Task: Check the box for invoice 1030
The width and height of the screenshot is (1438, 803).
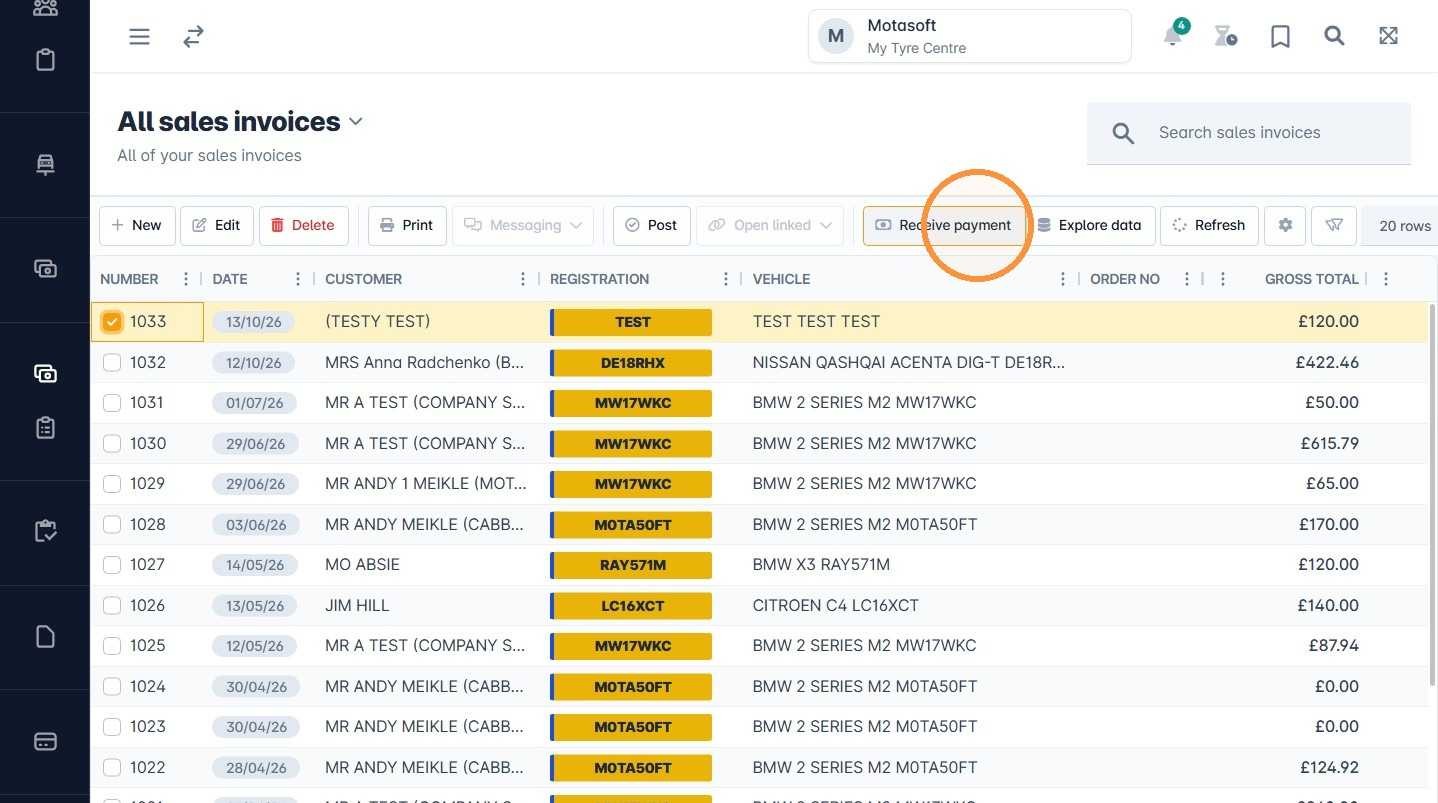Action: tap(112, 443)
